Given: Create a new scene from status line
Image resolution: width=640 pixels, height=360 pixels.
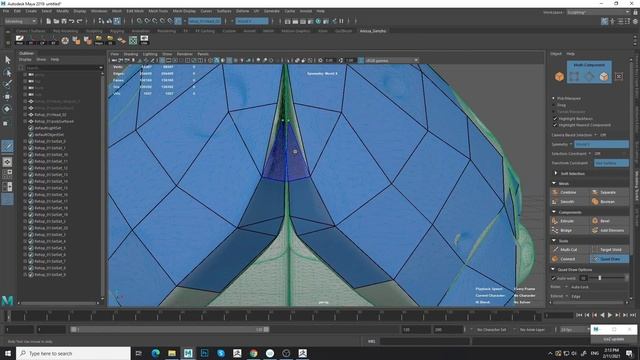Looking at the screenshot, I should (x=48, y=21).
